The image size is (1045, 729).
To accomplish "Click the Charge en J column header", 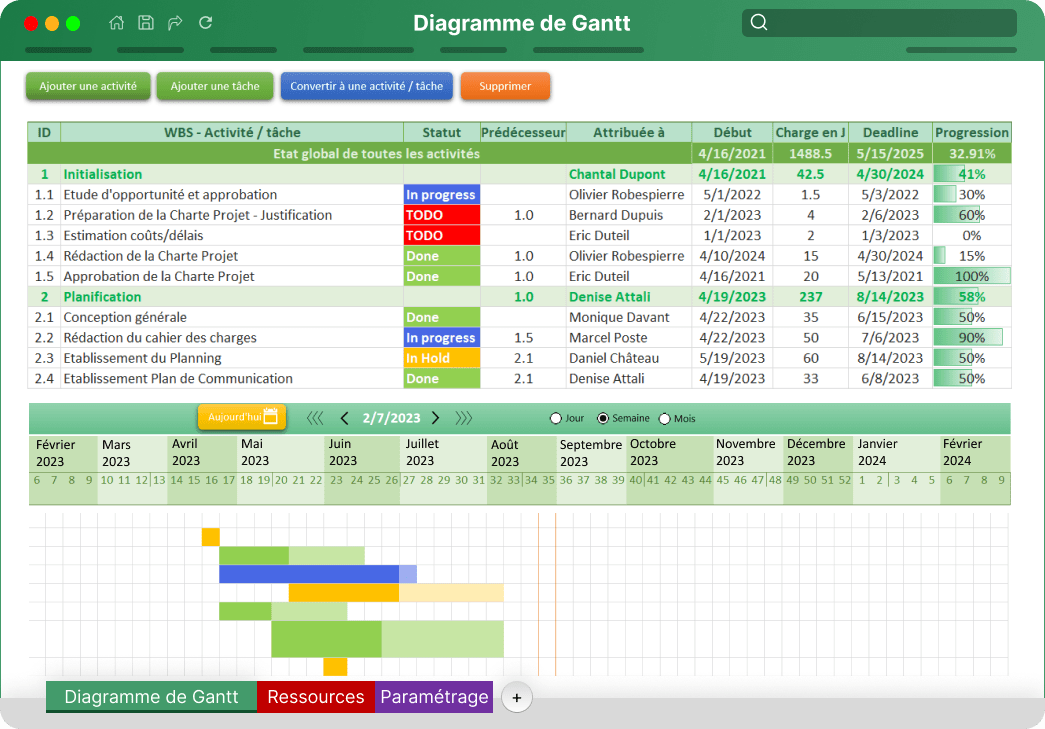I will click(x=810, y=133).
